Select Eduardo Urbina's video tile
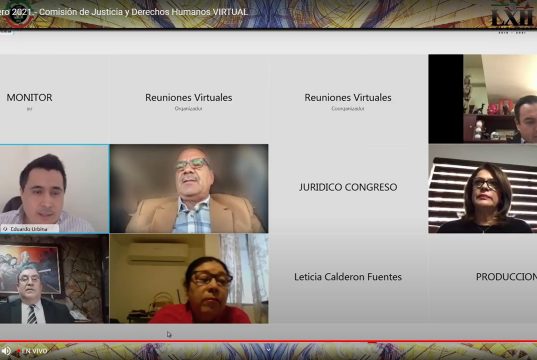The image size is (537, 360). (x=54, y=189)
